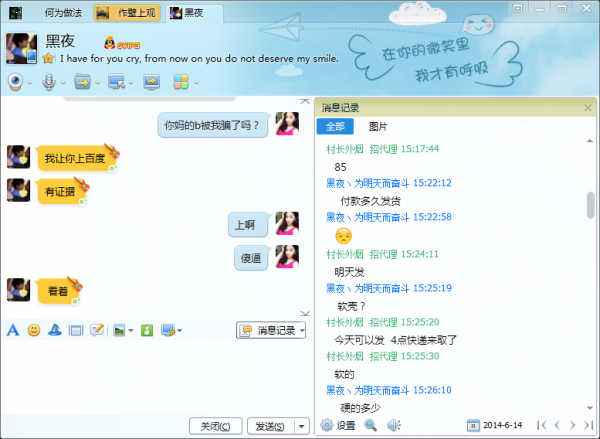Click the star icon beside the signature

coord(48,59)
